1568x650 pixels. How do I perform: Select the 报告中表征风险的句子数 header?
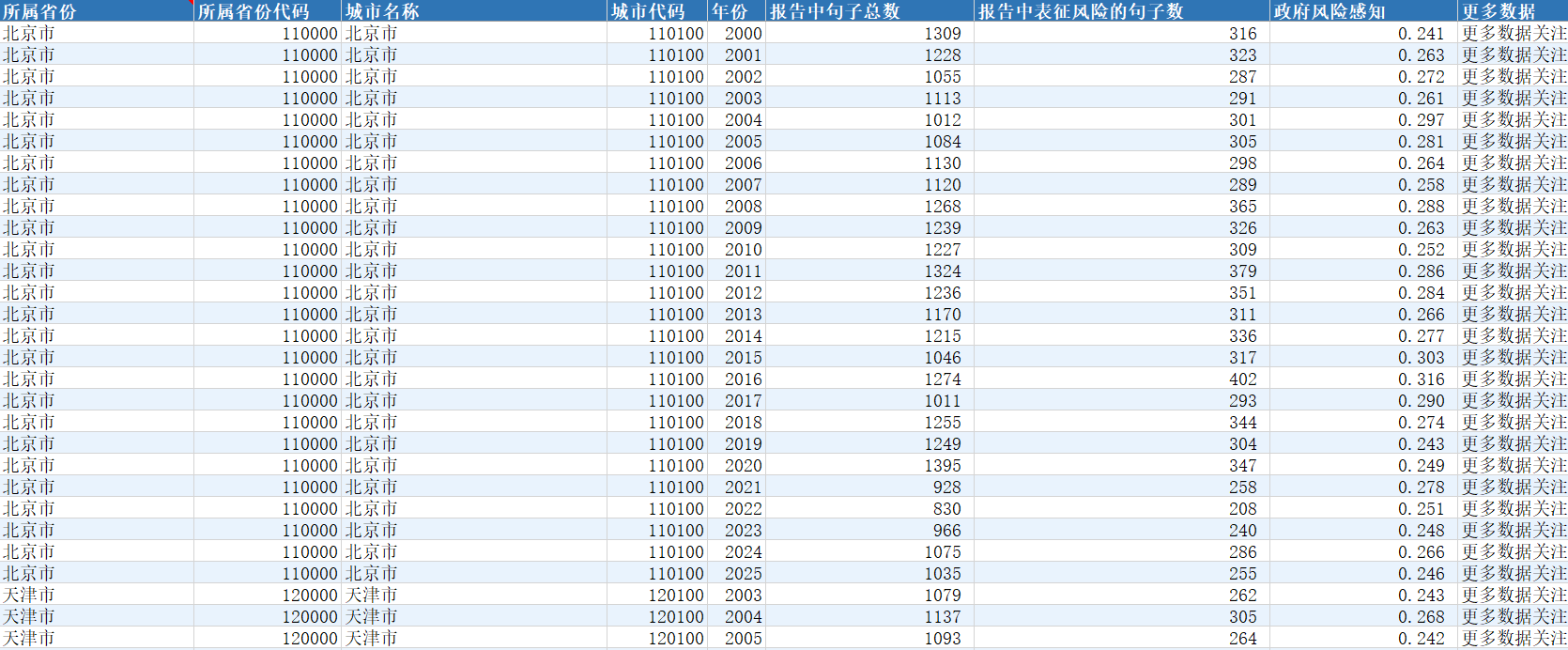pos(1121,11)
